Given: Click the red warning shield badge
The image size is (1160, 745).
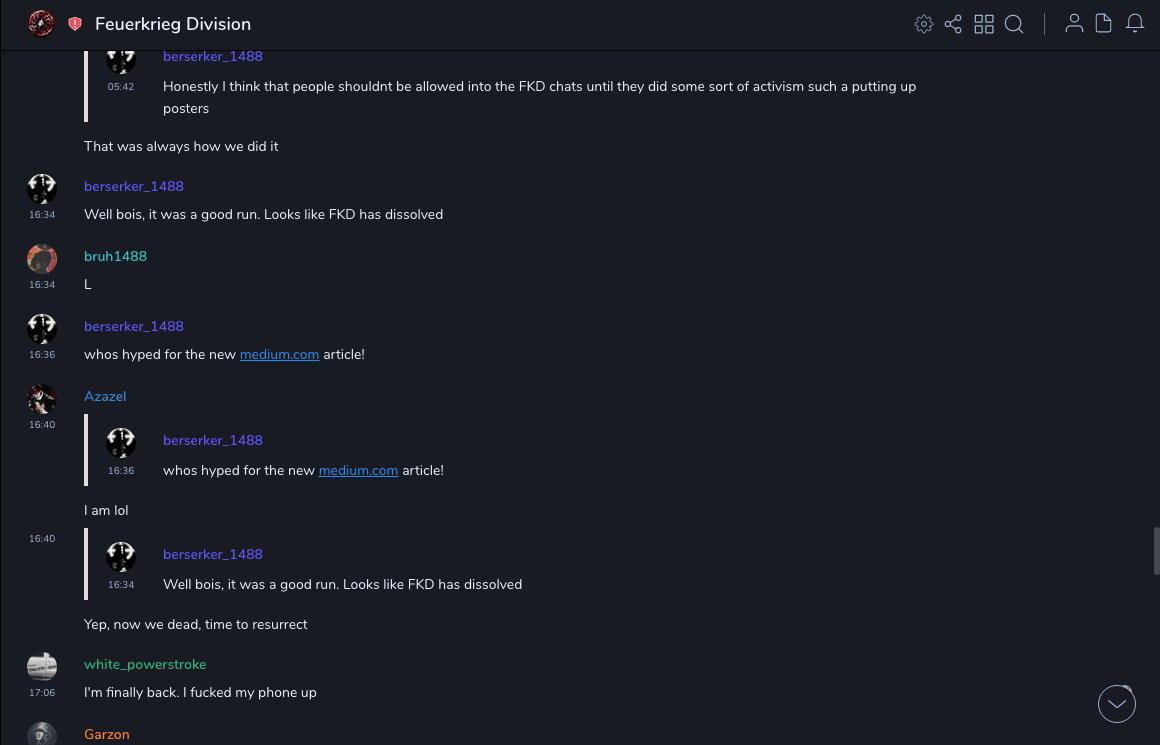Looking at the screenshot, I should [x=75, y=24].
